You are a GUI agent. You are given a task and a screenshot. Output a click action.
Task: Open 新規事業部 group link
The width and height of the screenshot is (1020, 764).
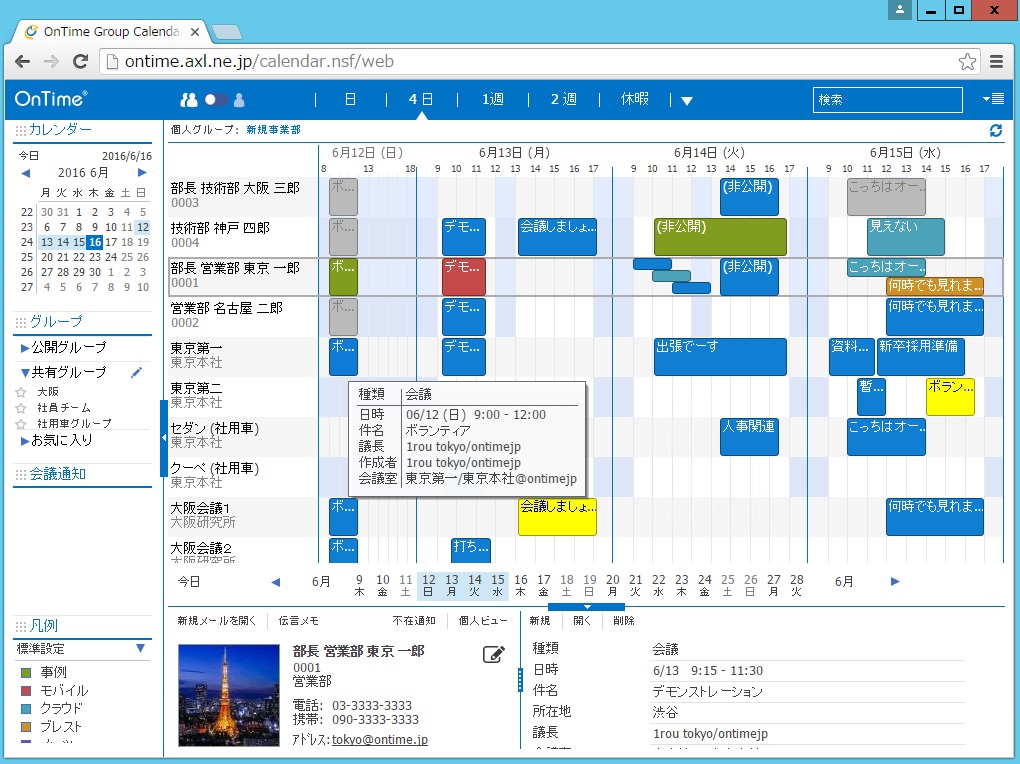[273, 130]
